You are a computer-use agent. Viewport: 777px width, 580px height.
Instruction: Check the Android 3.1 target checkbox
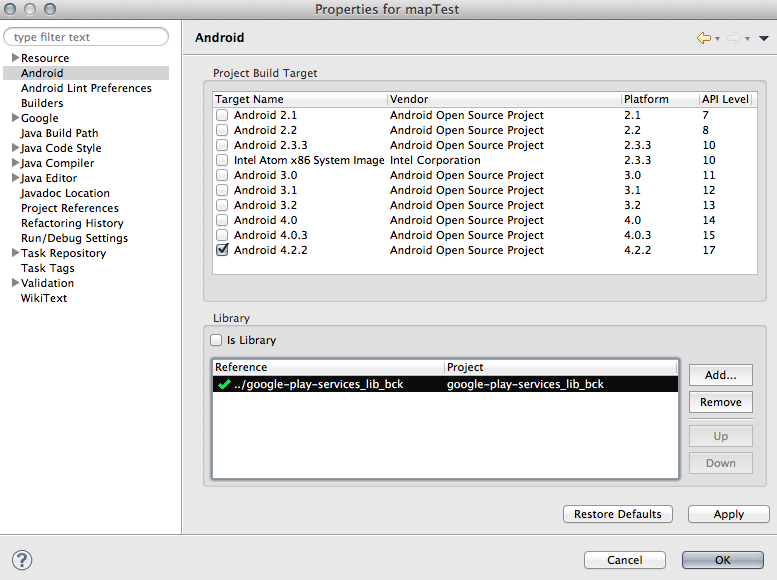pyautogui.click(x=222, y=190)
